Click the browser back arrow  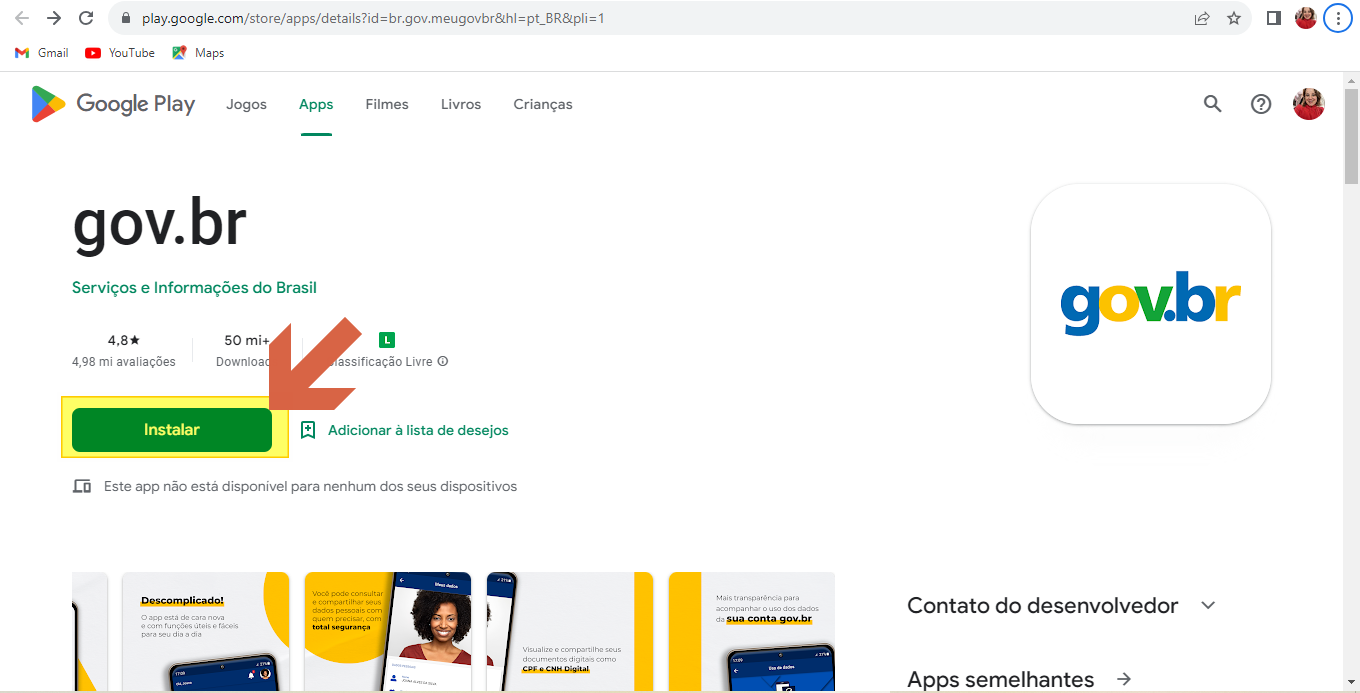pos(22,18)
